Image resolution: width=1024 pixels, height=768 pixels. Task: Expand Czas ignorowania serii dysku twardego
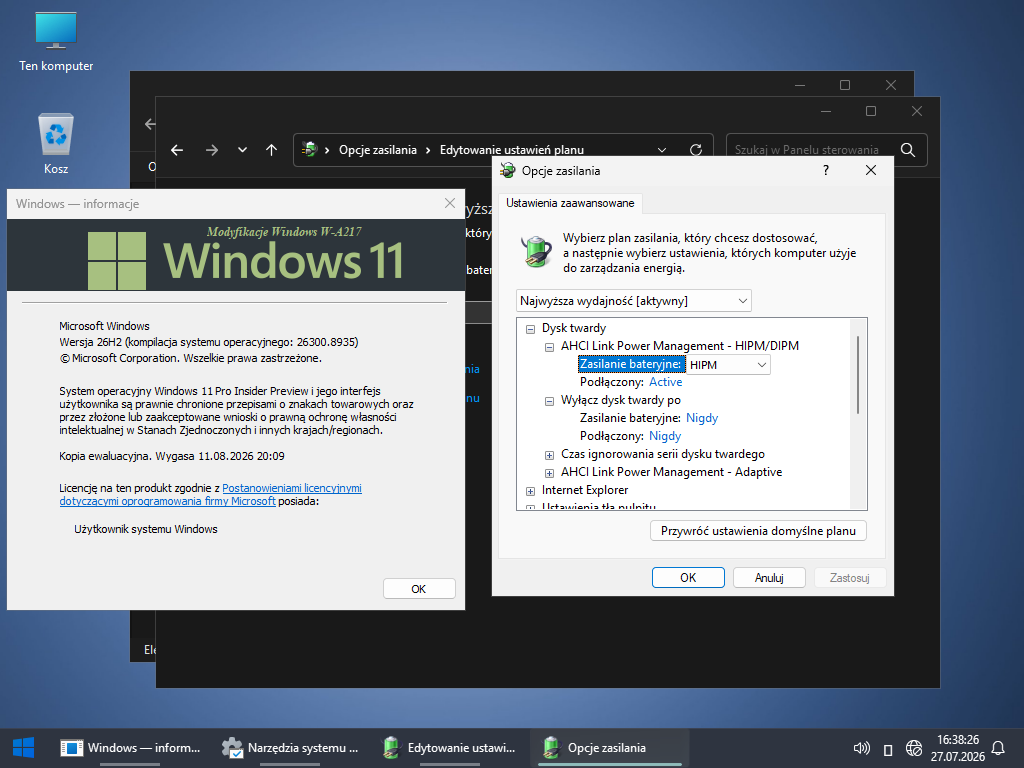(549, 455)
